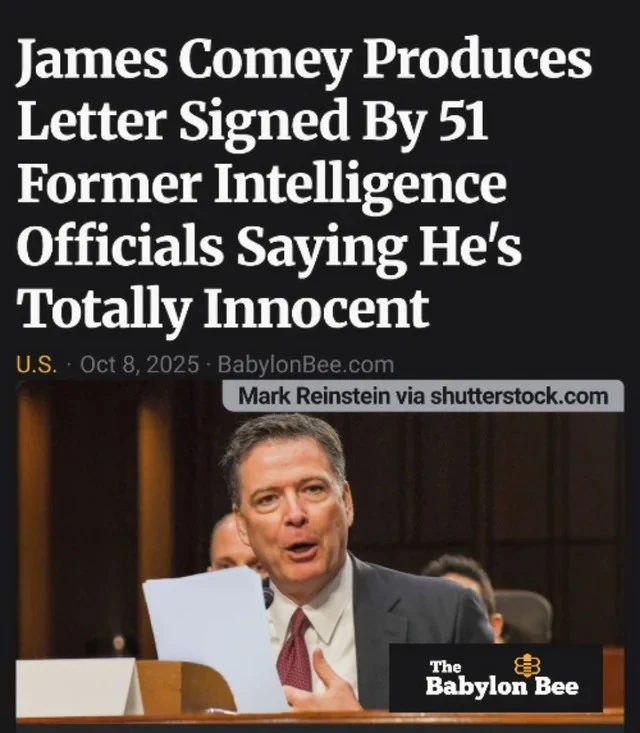640x733 pixels.
Task: Click the word The in logo badge
Action: [x=445, y=666]
